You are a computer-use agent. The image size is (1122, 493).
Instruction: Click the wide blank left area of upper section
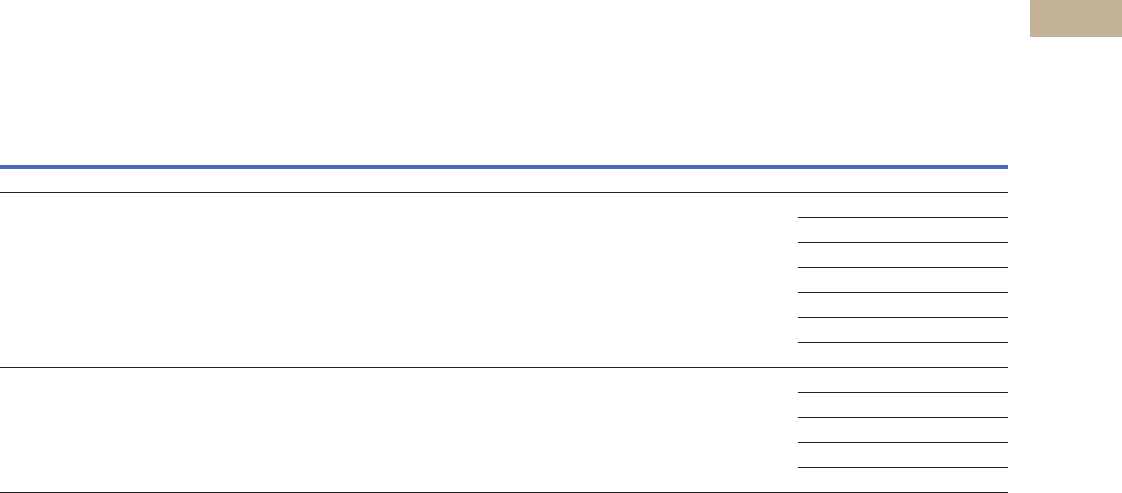coord(399,280)
